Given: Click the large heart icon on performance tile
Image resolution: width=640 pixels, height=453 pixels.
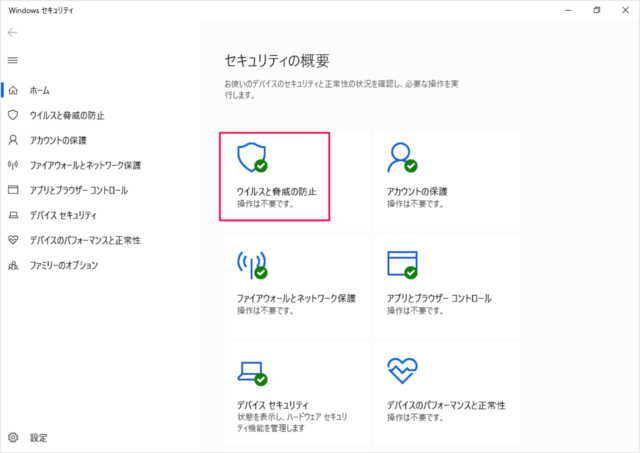Looking at the screenshot, I should point(402,371).
